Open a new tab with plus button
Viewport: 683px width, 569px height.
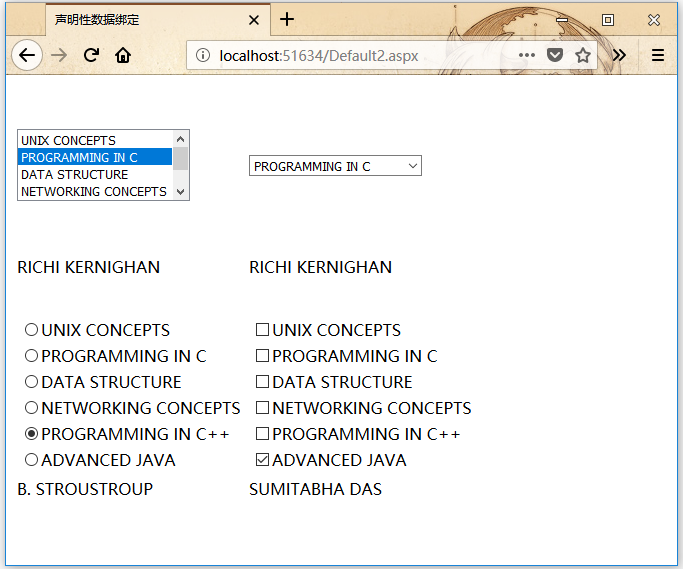287,19
